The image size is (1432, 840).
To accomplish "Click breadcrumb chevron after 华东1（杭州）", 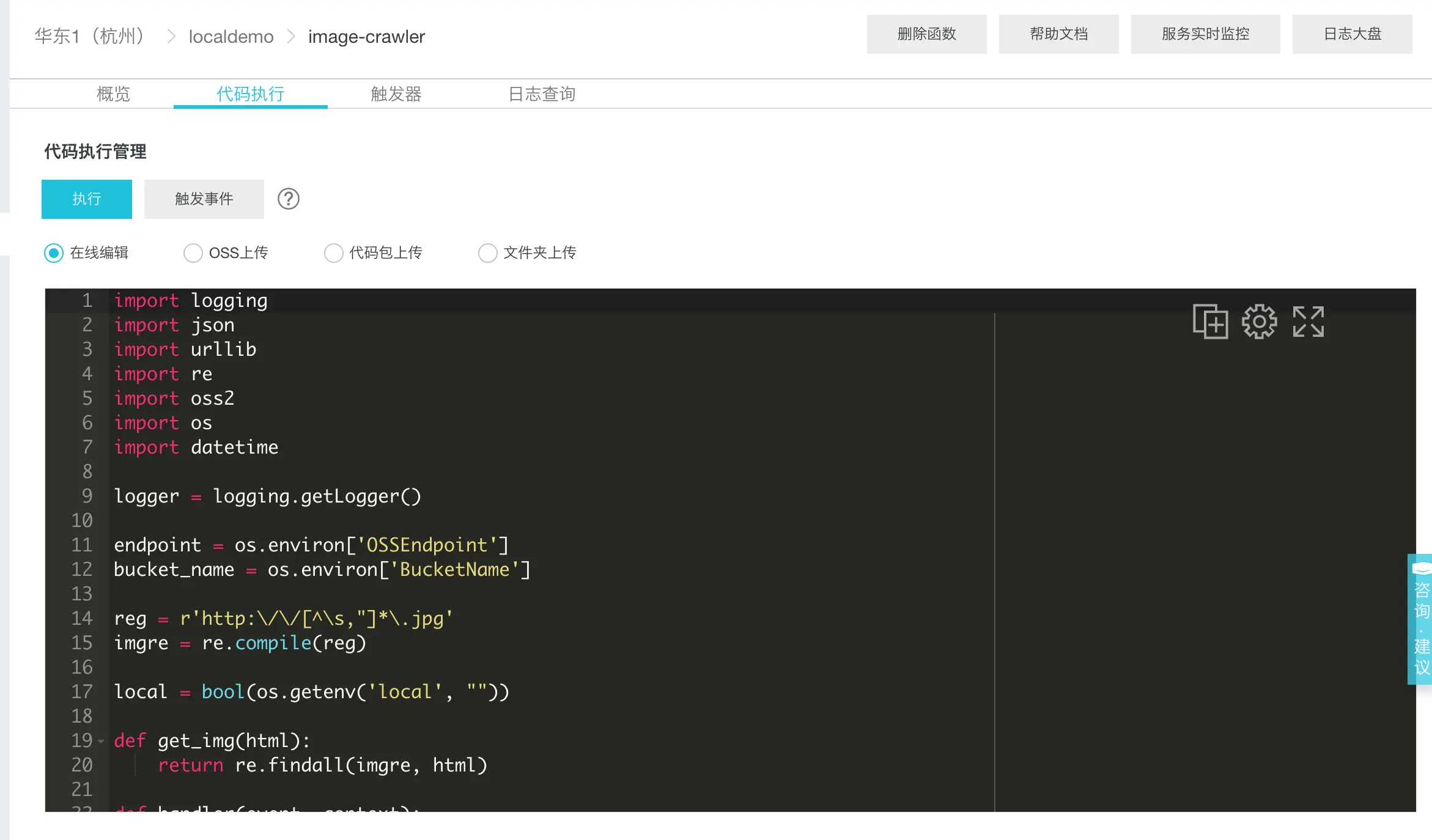I will pyautogui.click(x=171, y=37).
